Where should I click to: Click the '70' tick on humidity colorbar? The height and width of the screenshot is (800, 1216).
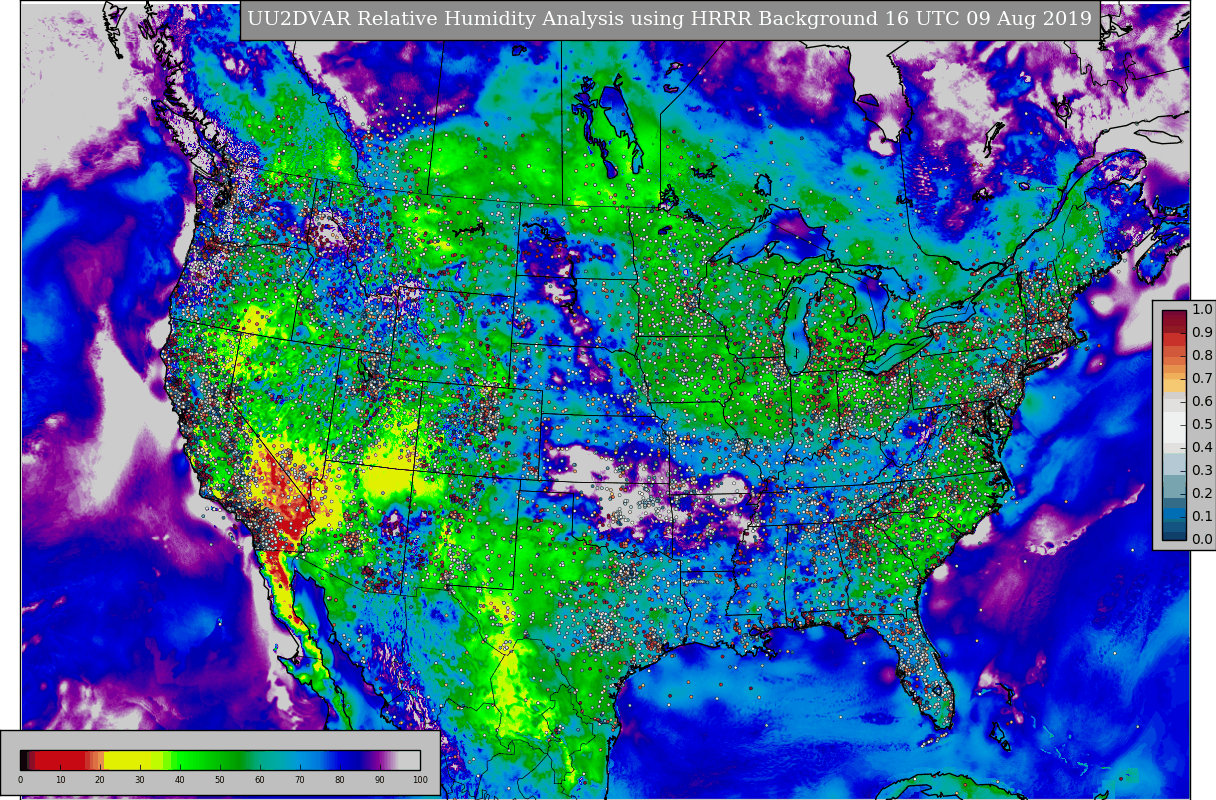300,780
